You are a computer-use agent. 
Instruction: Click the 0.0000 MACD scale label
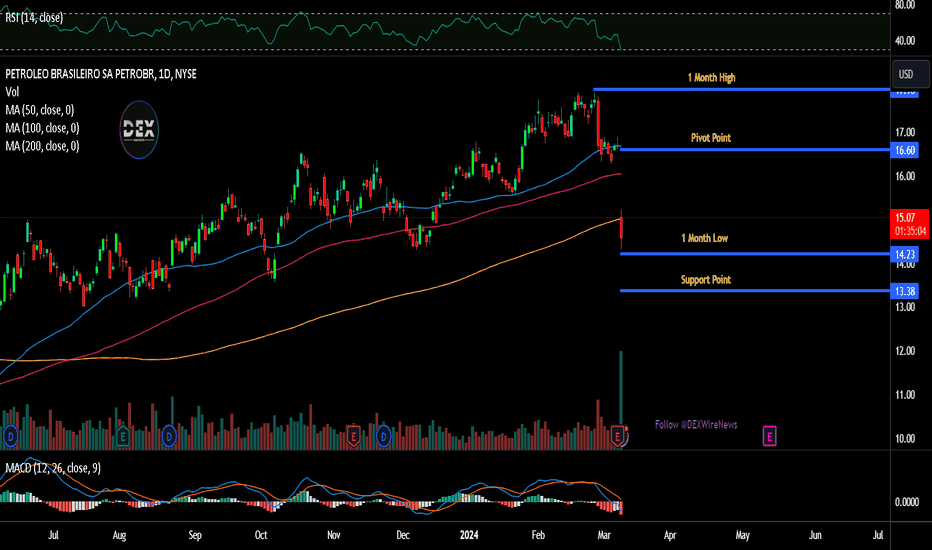pos(907,502)
